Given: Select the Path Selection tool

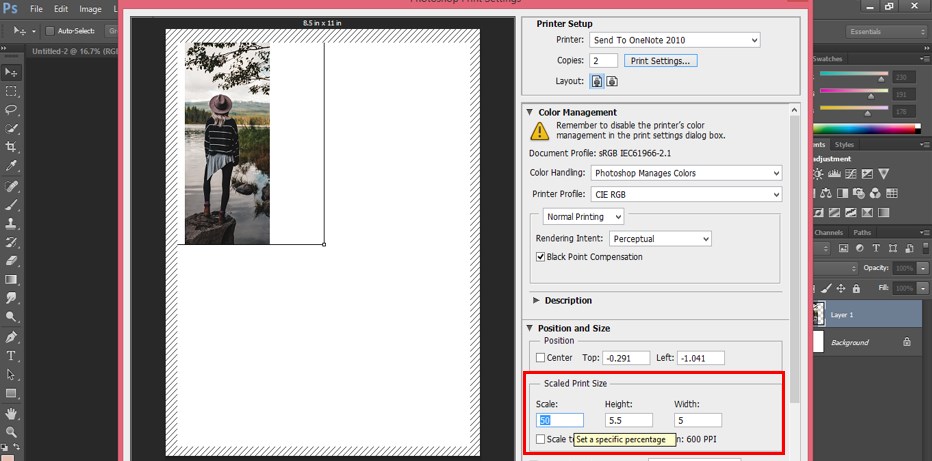Looking at the screenshot, I should click(x=11, y=374).
